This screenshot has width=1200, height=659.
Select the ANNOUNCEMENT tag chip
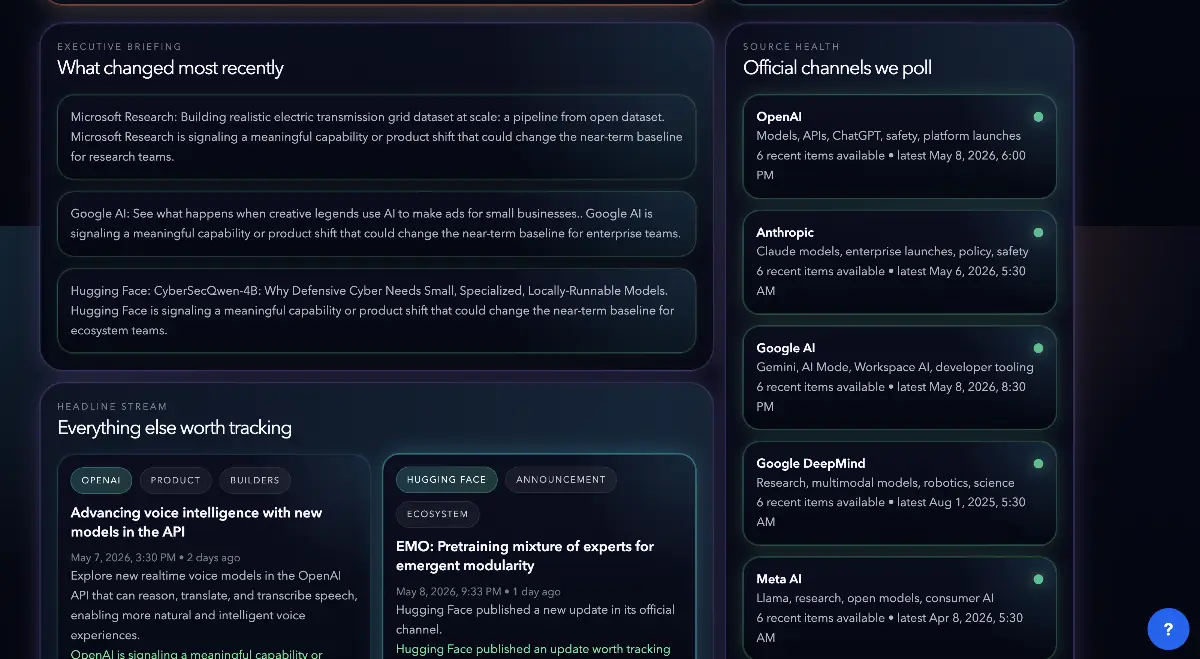pyautogui.click(x=561, y=479)
